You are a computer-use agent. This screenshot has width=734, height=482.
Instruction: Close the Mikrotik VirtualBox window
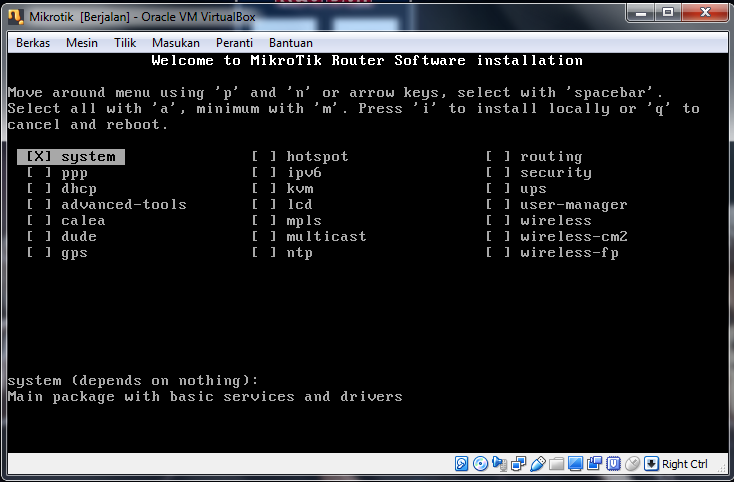click(x=705, y=13)
